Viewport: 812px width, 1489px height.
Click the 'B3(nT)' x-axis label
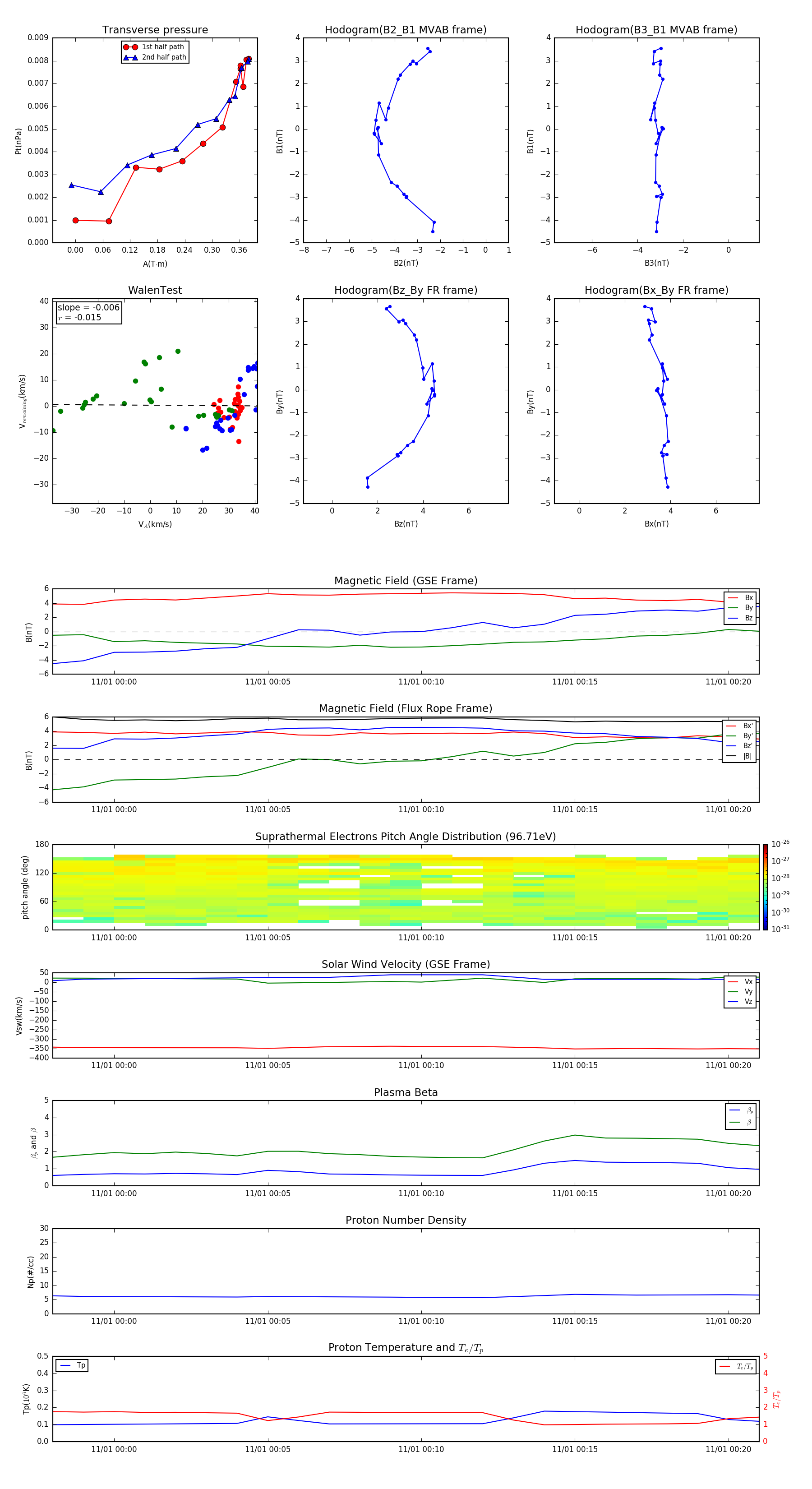pos(656,263)
